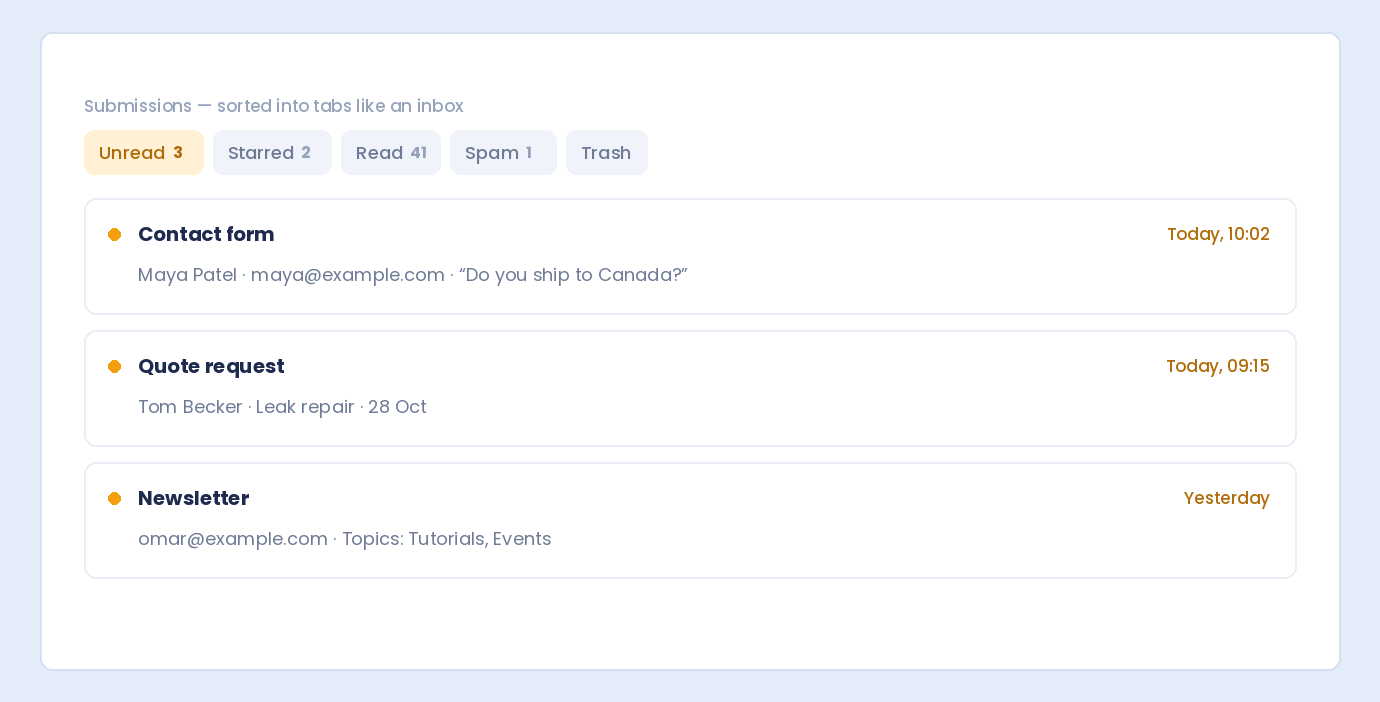Open the Contact form submission title

(206, 234)
